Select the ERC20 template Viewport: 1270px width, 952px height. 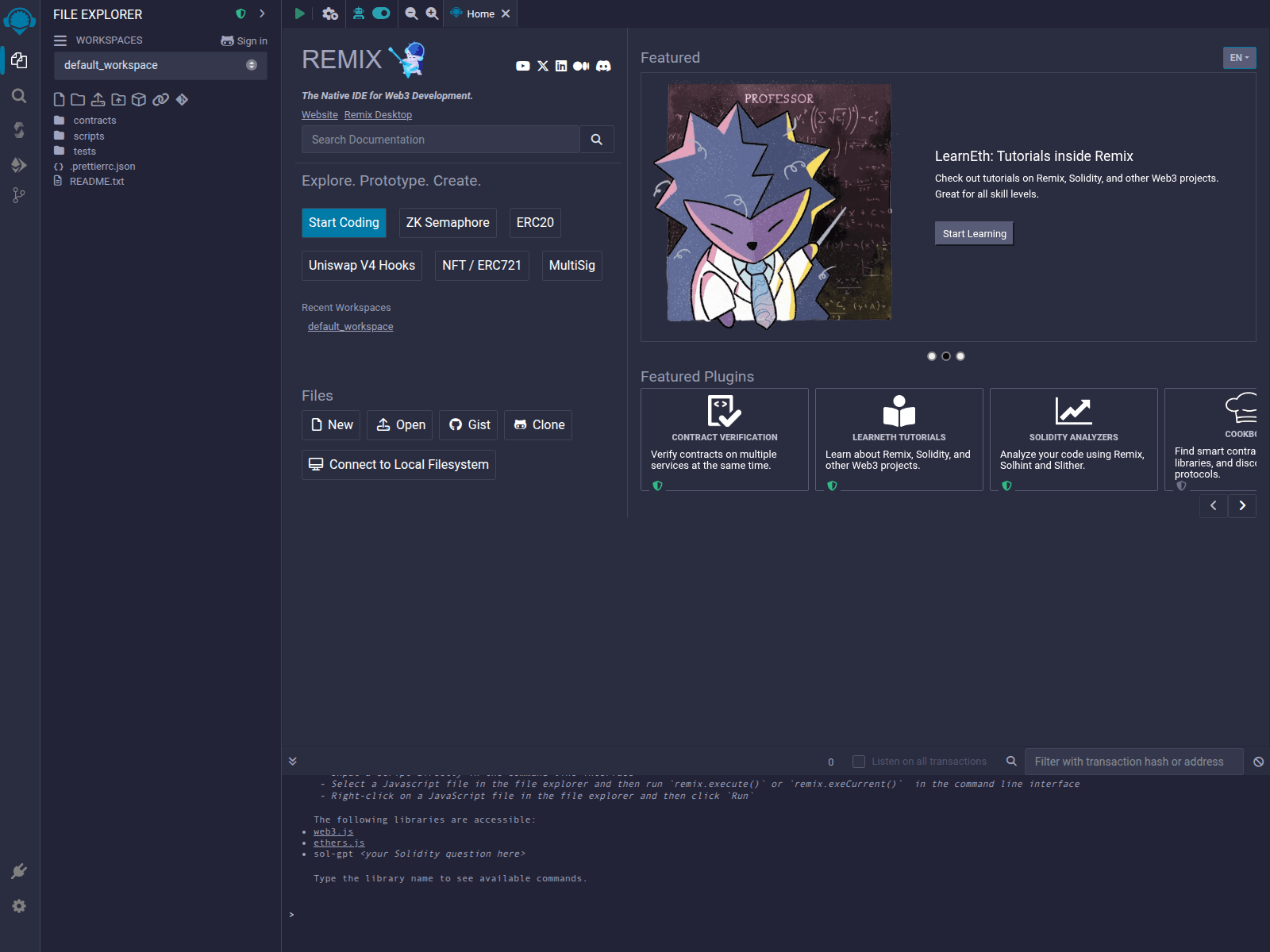[535, 223]
